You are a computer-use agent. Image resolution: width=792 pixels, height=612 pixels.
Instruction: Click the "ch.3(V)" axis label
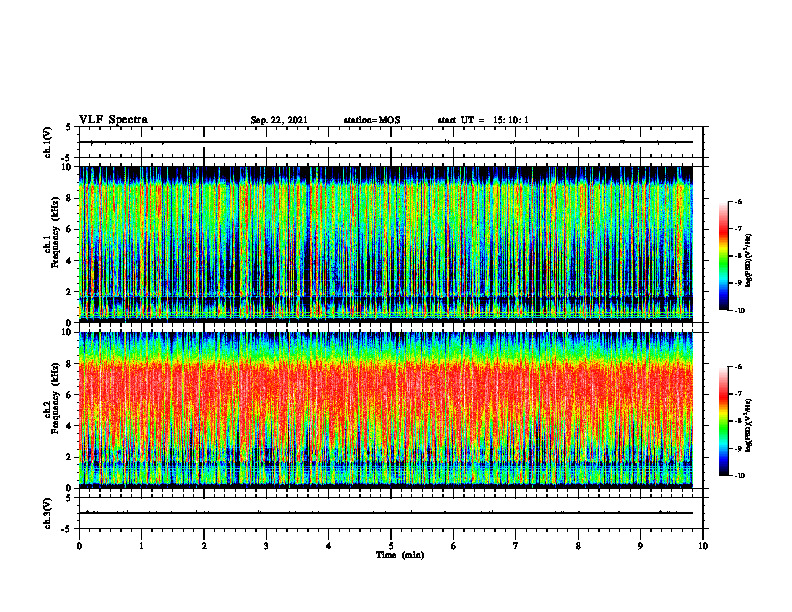pos(47,513)
